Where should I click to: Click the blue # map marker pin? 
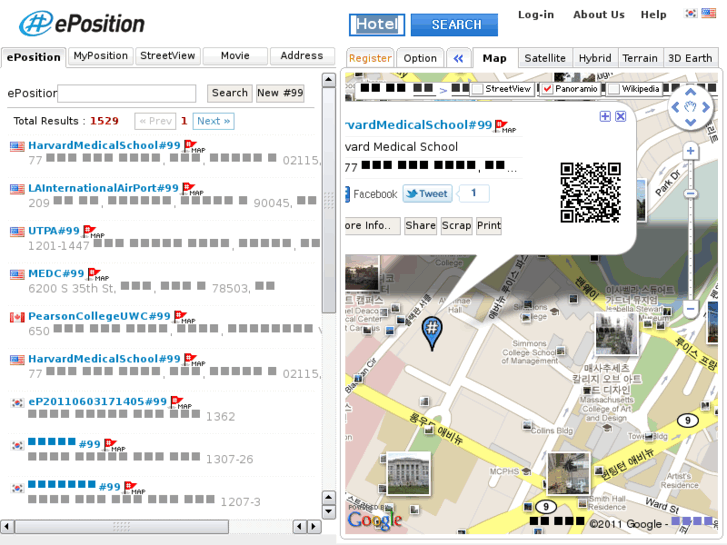click(431, 332)
